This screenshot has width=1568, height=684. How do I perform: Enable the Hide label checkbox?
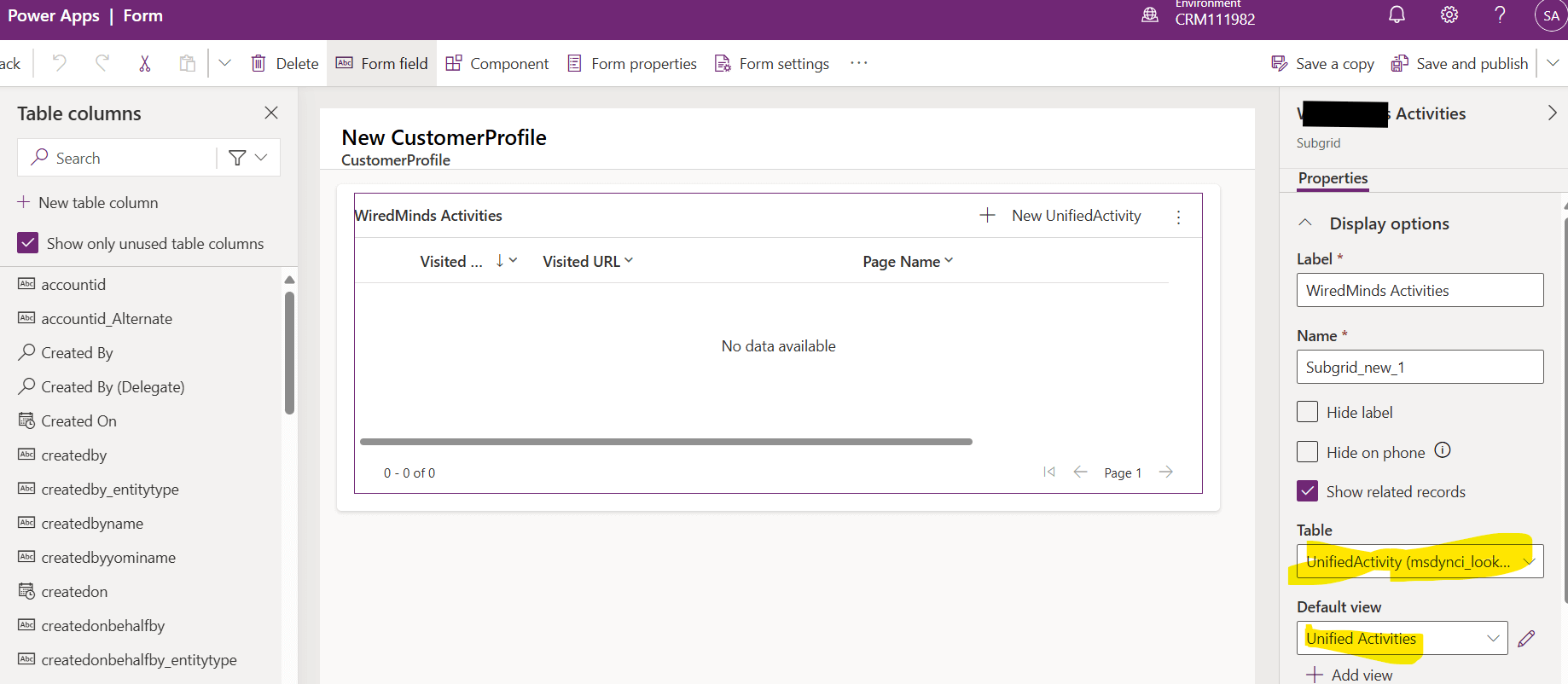[1307, 412]
